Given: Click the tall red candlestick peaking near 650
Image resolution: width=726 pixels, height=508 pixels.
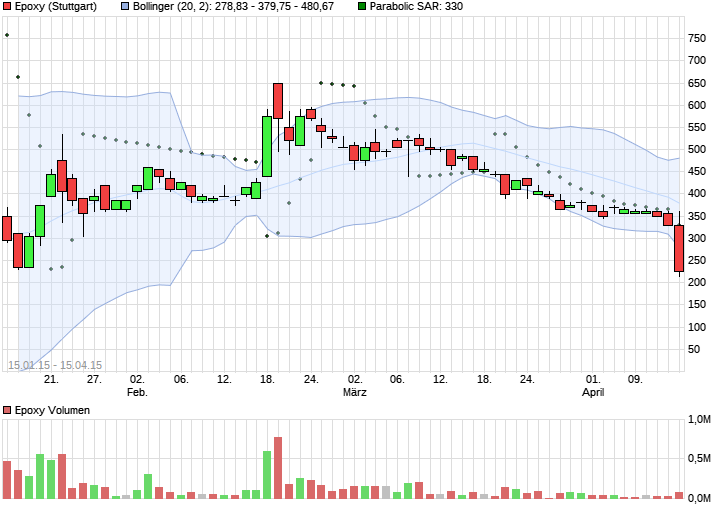Looking at the screenshot, I should pos(278,101).
